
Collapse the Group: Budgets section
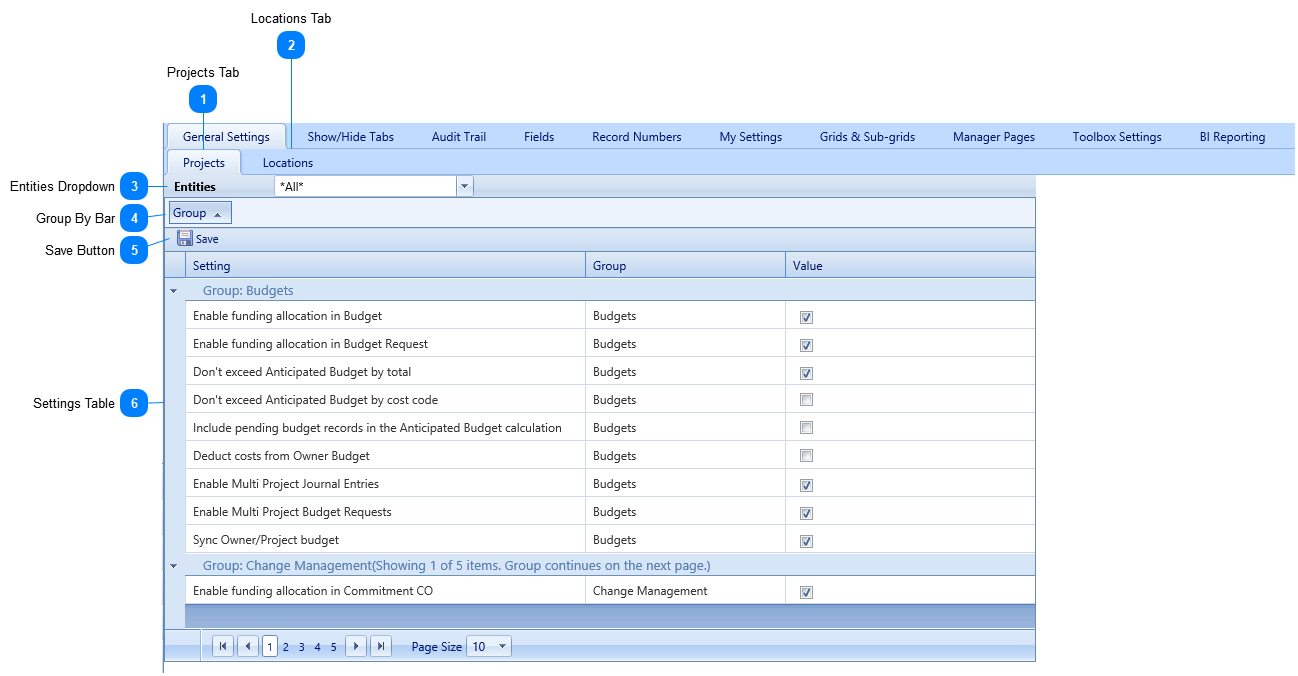[x=174, y=291]
